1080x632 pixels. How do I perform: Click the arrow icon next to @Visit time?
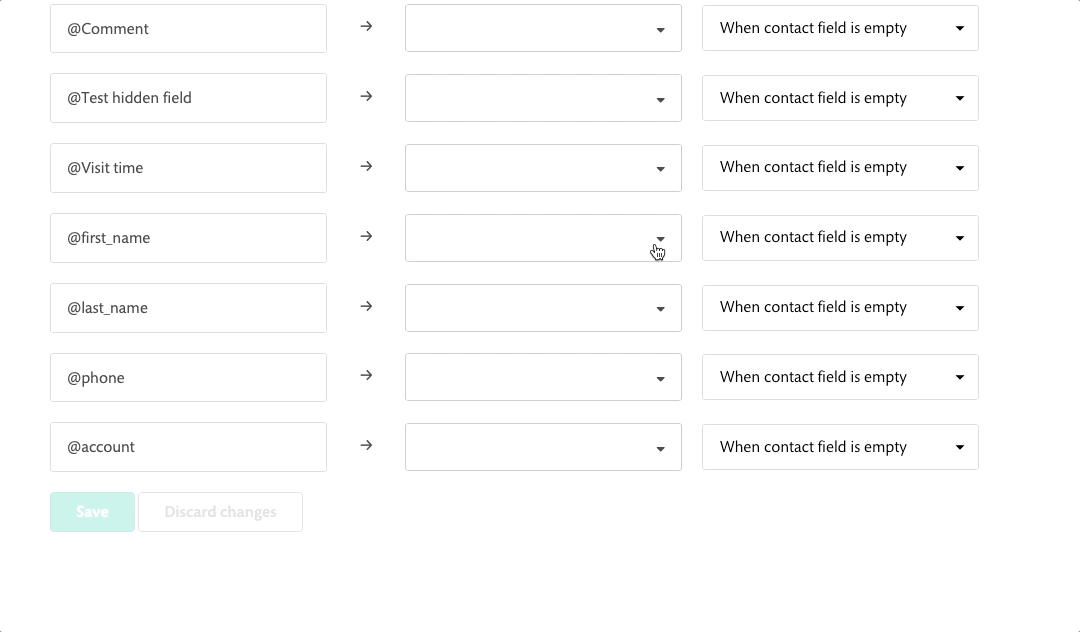click(366, 167)
